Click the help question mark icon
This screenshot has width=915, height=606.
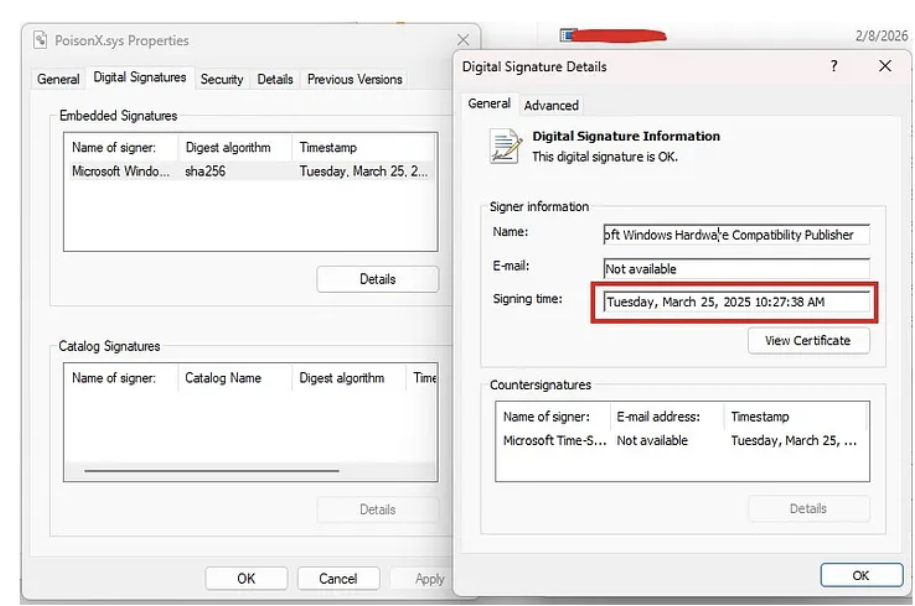(834, 66)
